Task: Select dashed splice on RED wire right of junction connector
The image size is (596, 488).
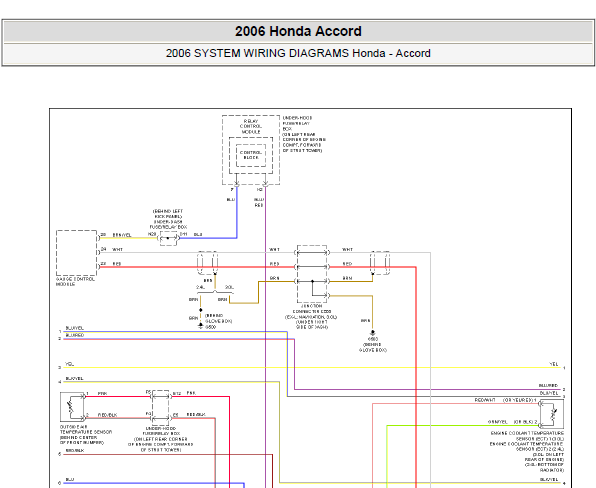Action: [380, 263]
